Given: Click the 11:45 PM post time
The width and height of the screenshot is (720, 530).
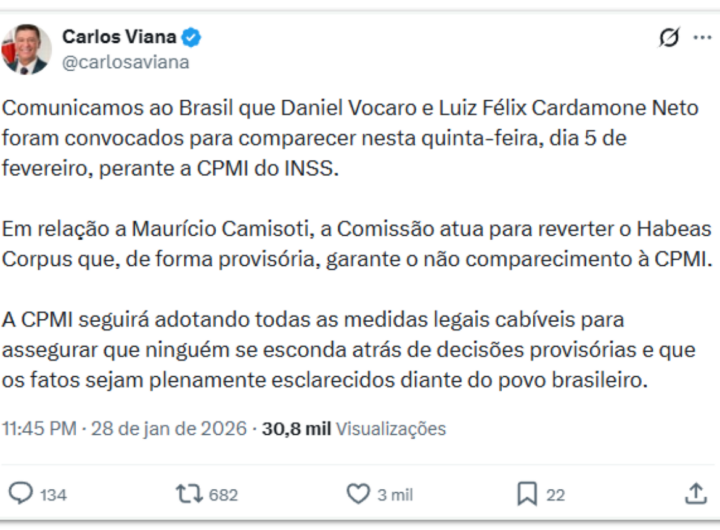Looking at the screenshot, I should pos(39,429).
